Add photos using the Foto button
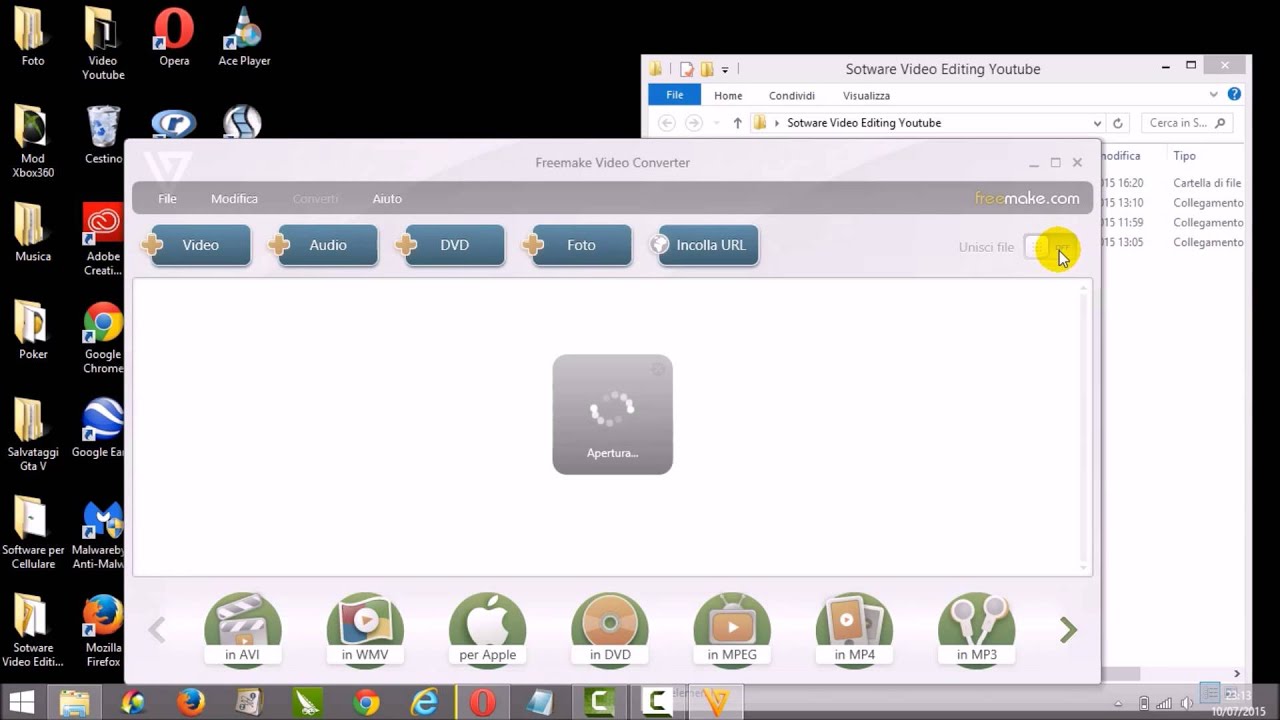 click(x=579, y=245)
